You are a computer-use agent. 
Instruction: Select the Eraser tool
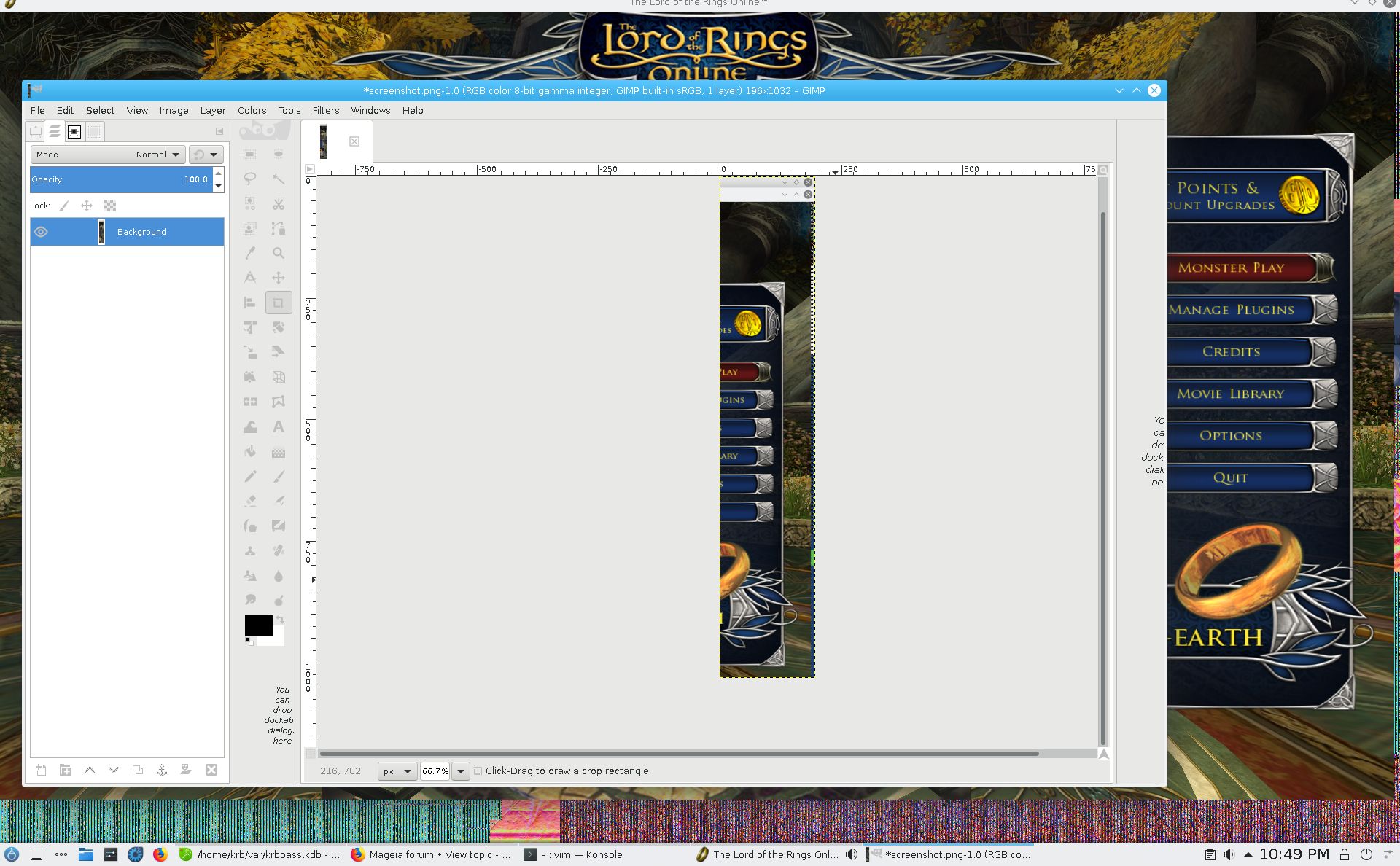[x=249, y=501]
